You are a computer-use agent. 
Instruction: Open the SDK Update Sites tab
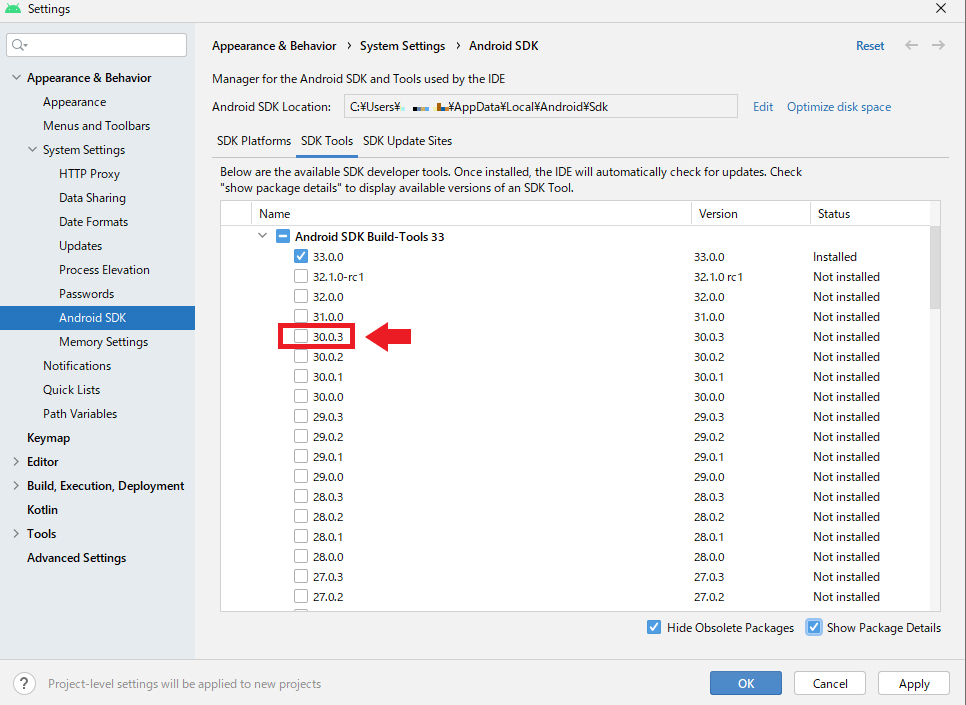pyautogui.click(x=407, y=141)
